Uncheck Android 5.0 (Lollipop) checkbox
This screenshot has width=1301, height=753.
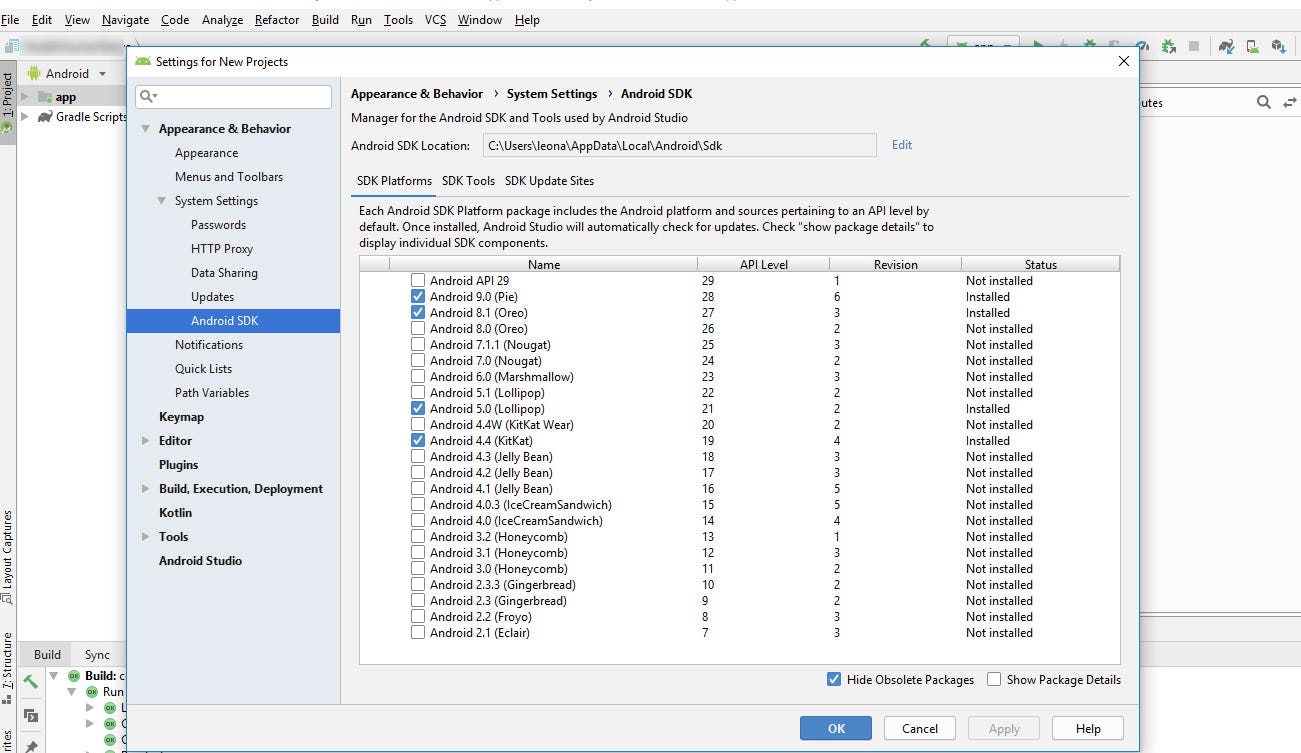click(418, 409)
